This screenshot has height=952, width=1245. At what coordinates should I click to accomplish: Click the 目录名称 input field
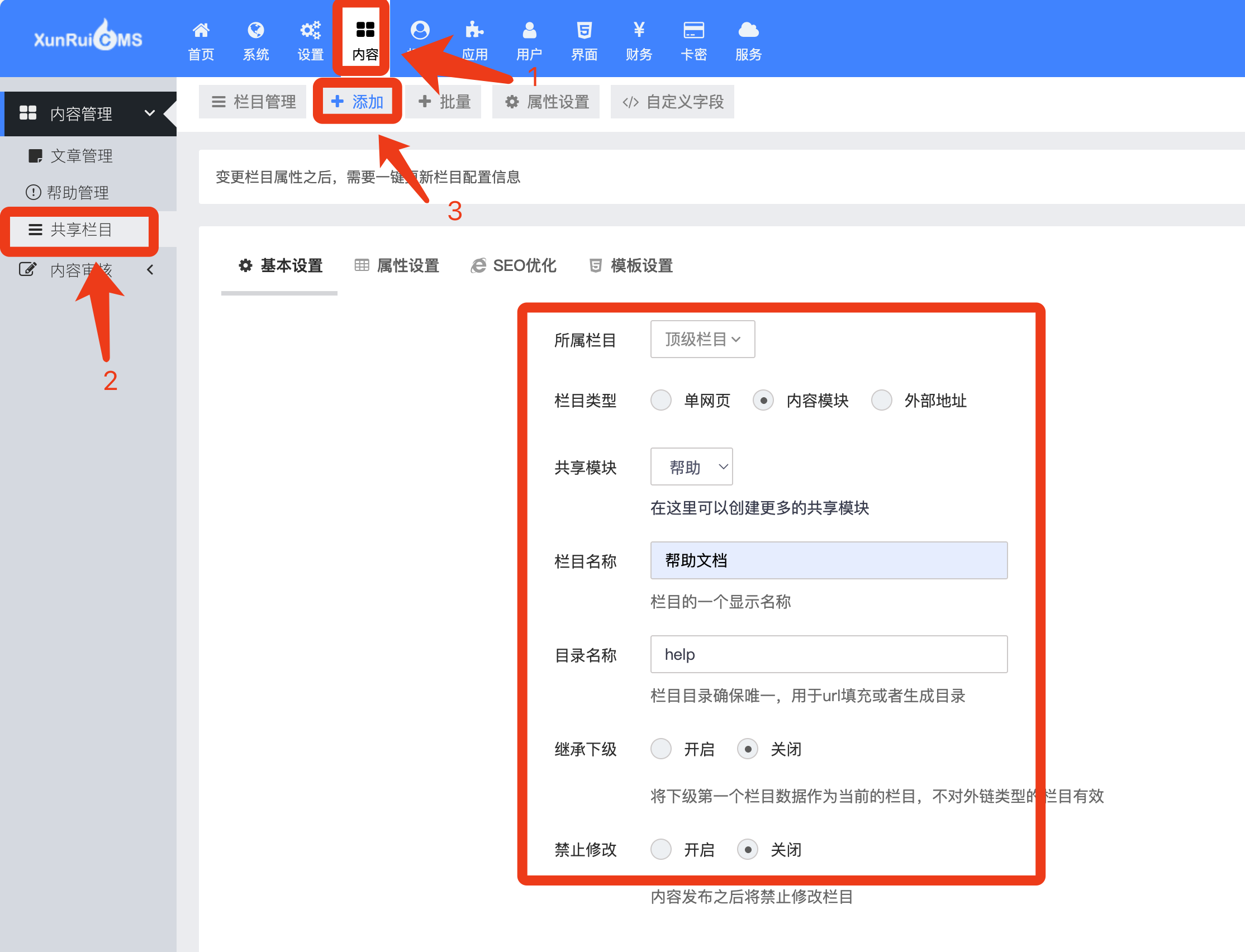(x=828, y=655)
